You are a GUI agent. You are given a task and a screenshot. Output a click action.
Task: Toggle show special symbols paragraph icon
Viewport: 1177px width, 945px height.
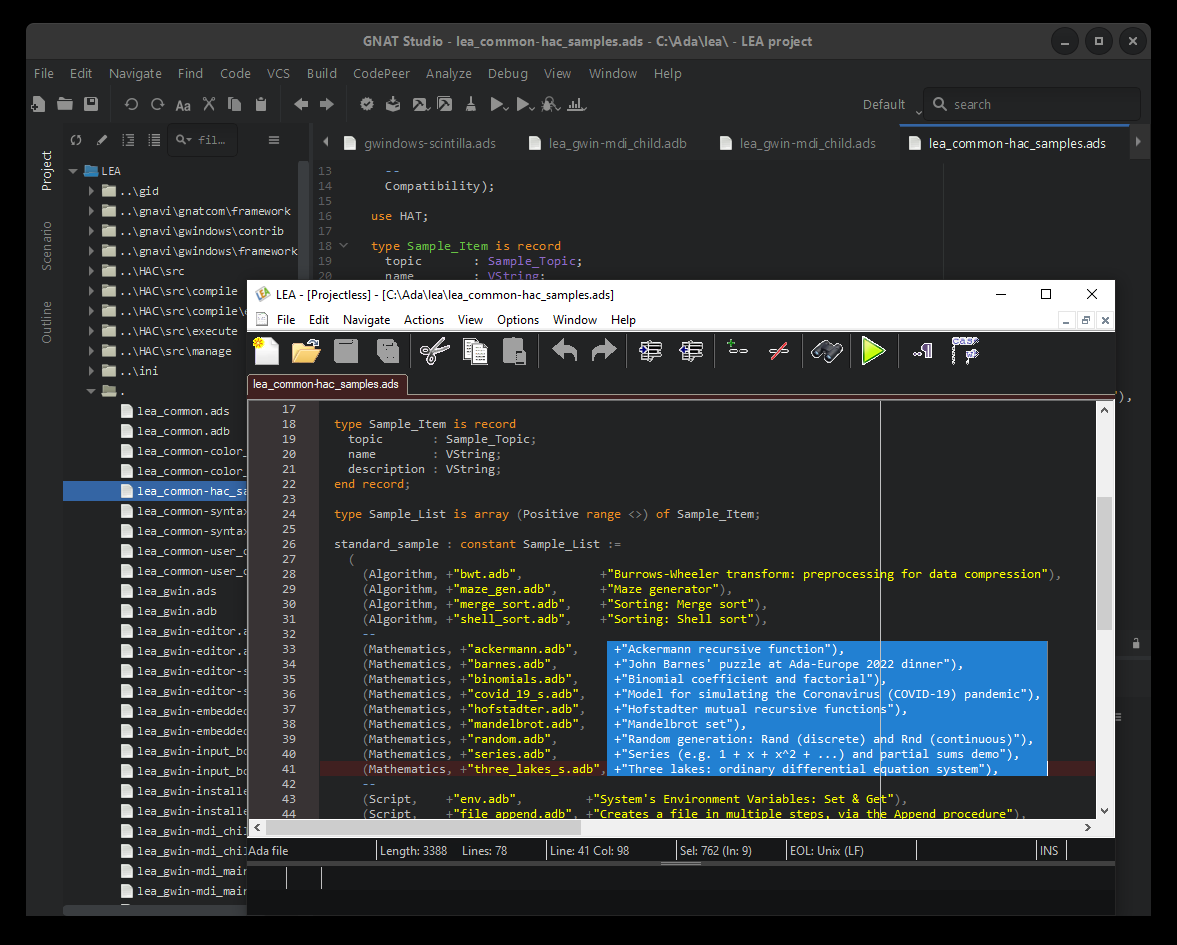tap(922, 351)
